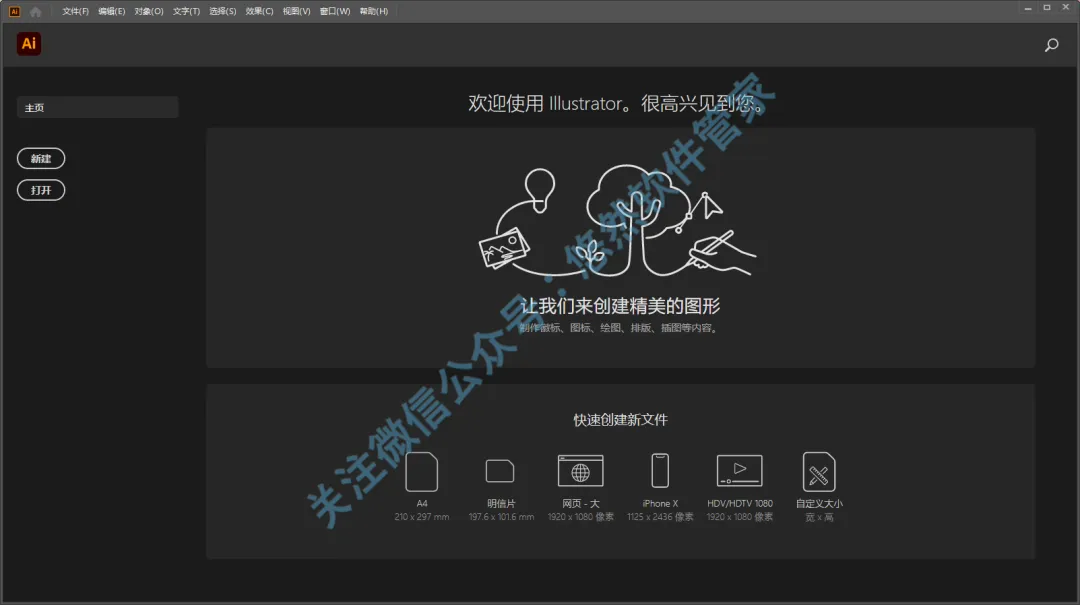Pick the 网页 - 大 web preset icon
This screenshot has height=605, width=1080.
(581, 471)
